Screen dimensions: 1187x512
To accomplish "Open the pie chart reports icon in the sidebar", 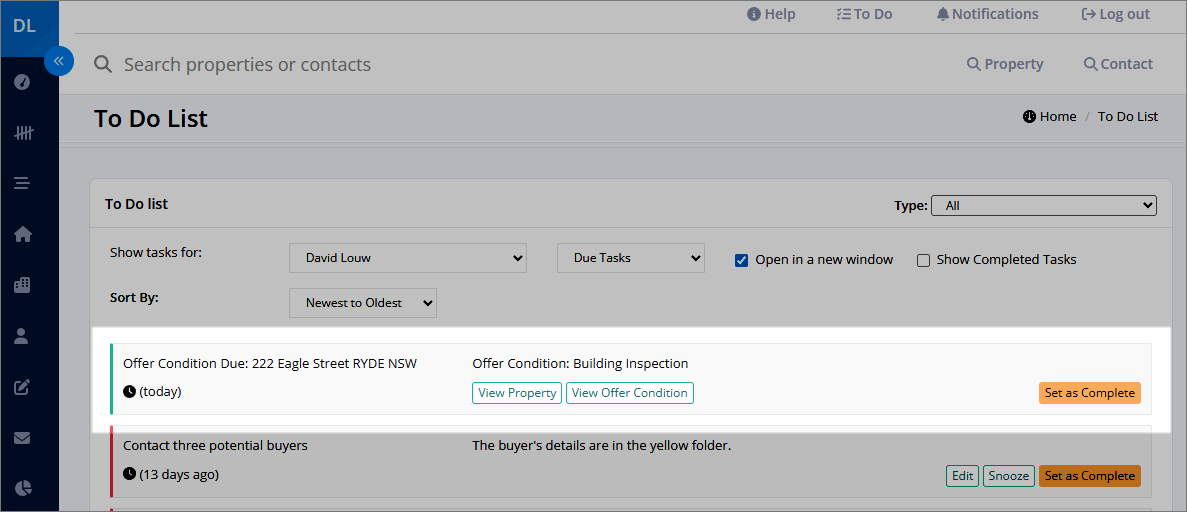I will tap(23, 488).
